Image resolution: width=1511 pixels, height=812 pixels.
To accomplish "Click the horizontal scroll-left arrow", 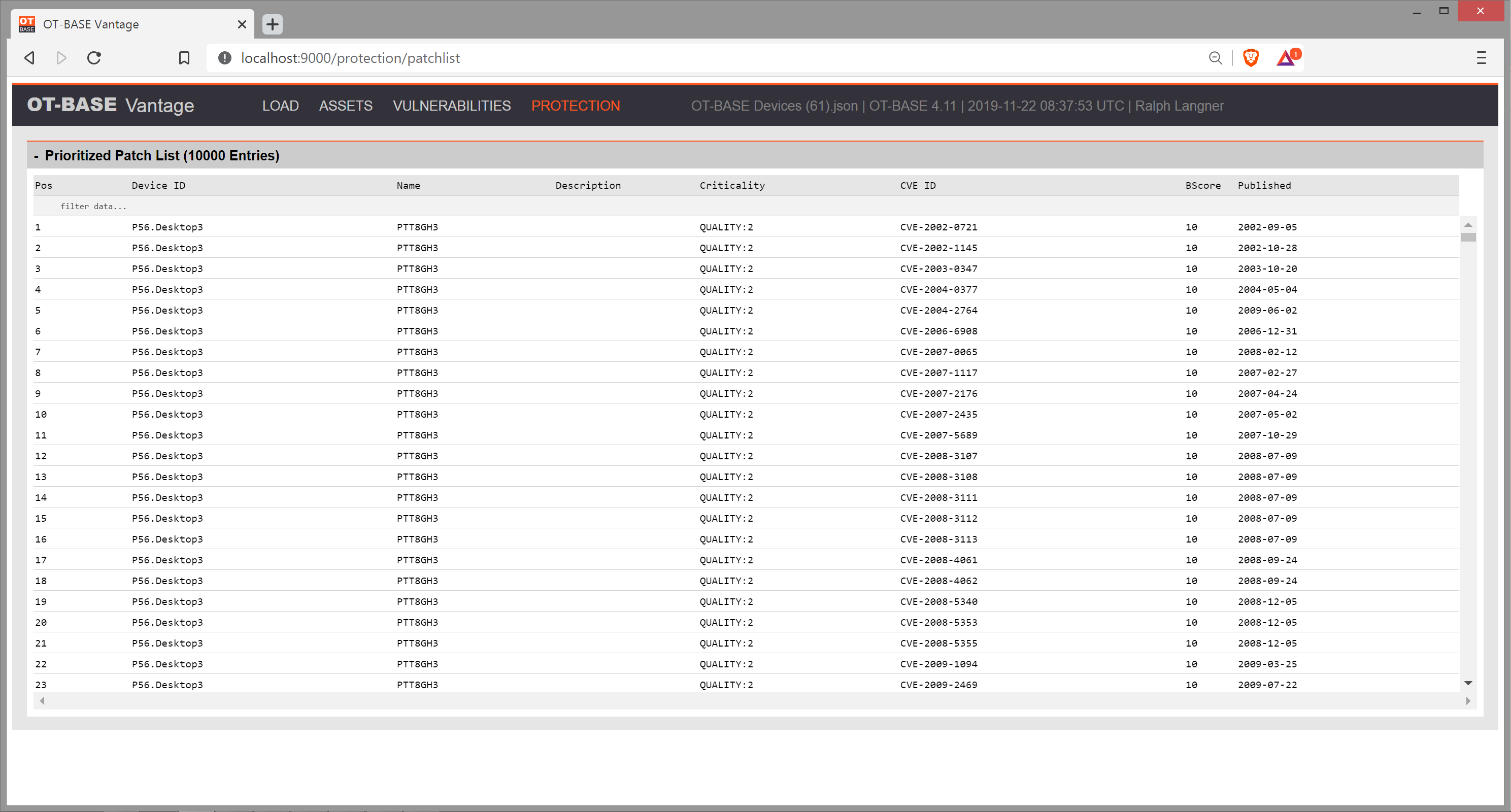I will [x=42, y=700].
